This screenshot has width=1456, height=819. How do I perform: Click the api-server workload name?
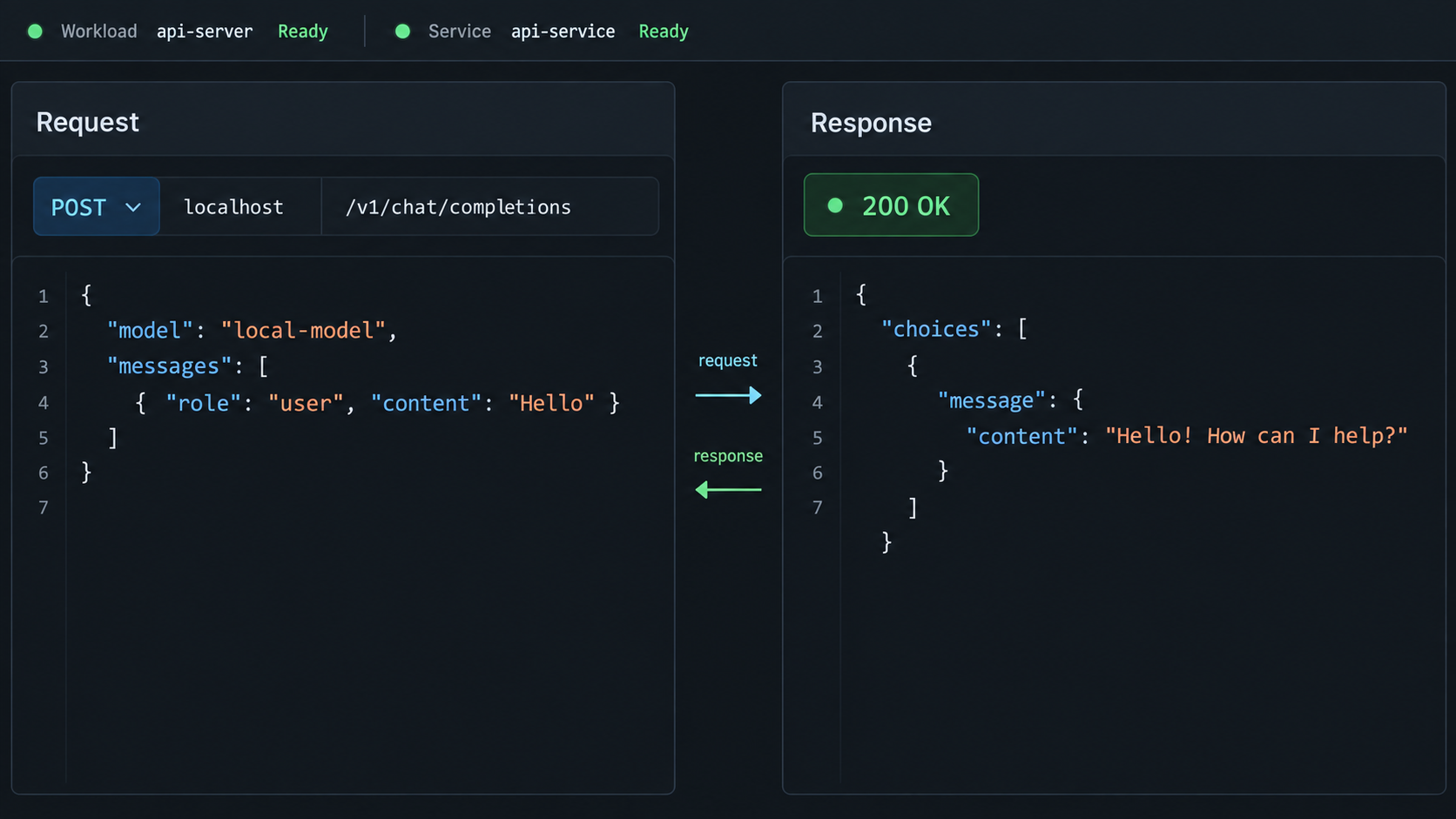coord(205,31)
